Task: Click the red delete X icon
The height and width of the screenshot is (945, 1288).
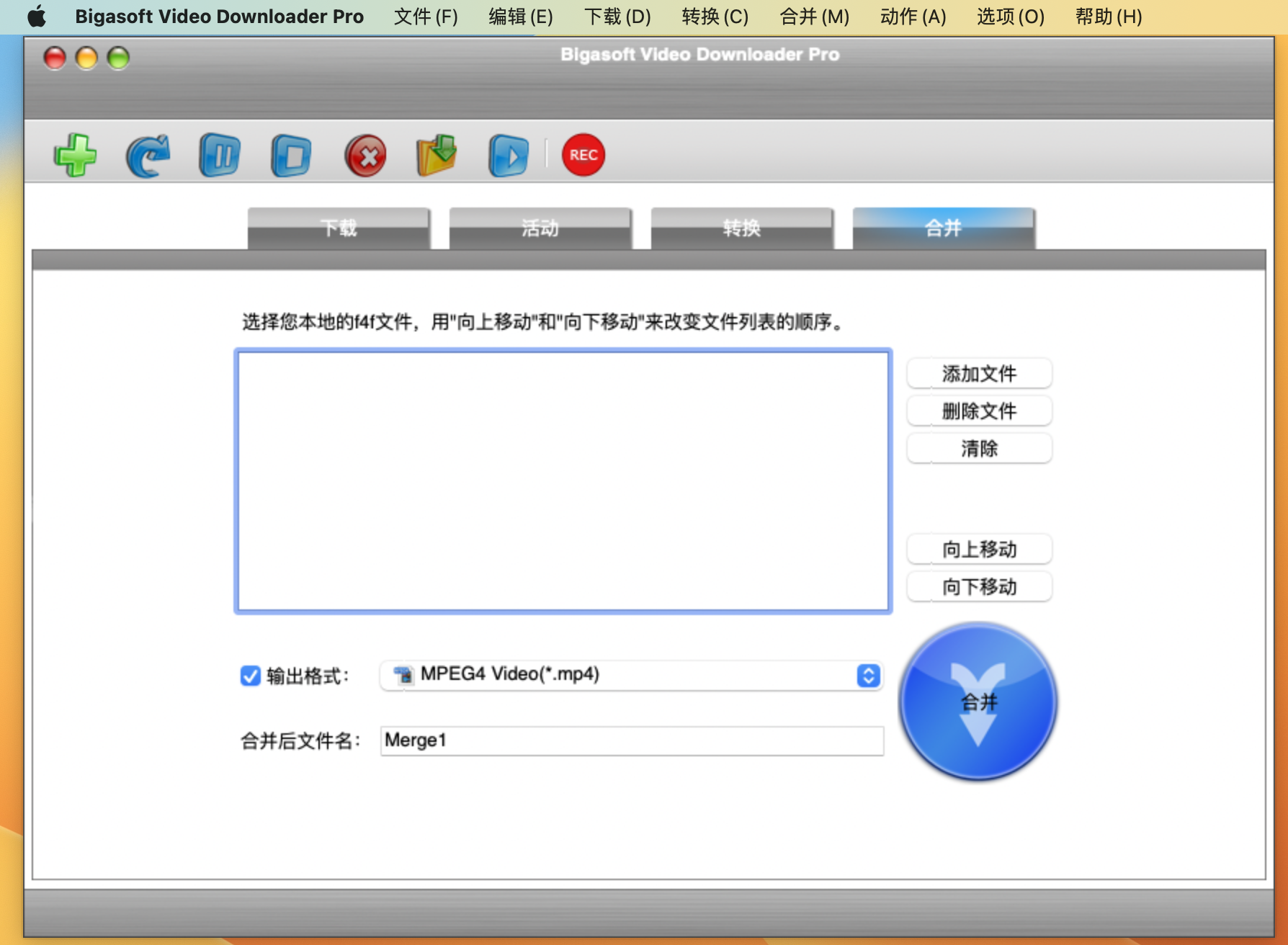Action: point(366,155)
